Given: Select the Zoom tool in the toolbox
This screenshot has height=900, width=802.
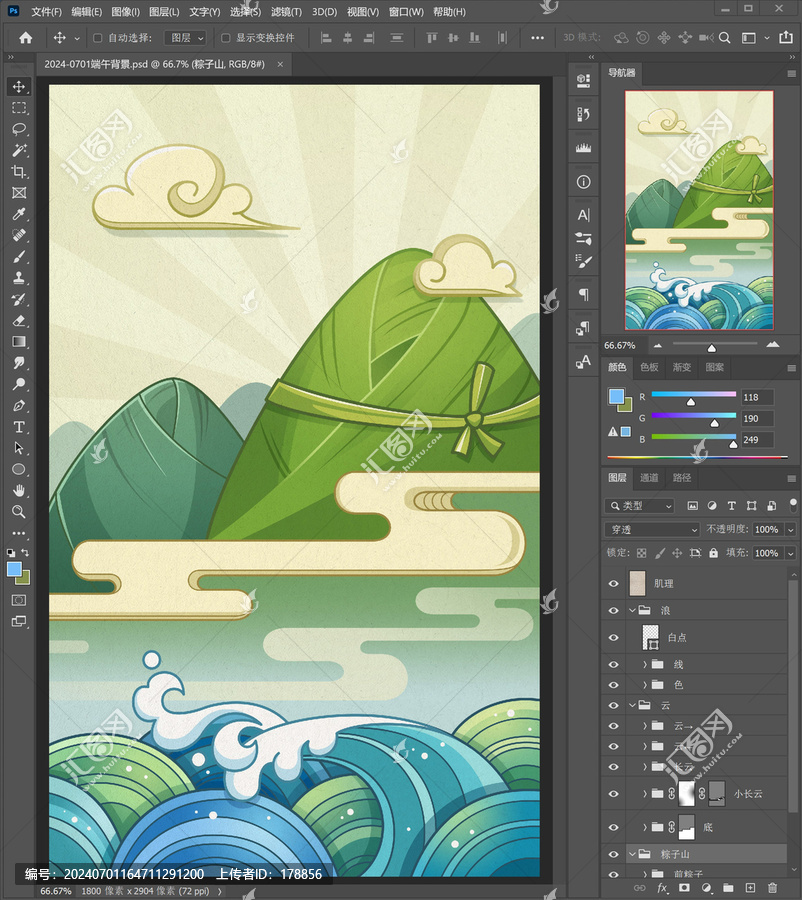Looking at the screenshot, I should (19, 512).
